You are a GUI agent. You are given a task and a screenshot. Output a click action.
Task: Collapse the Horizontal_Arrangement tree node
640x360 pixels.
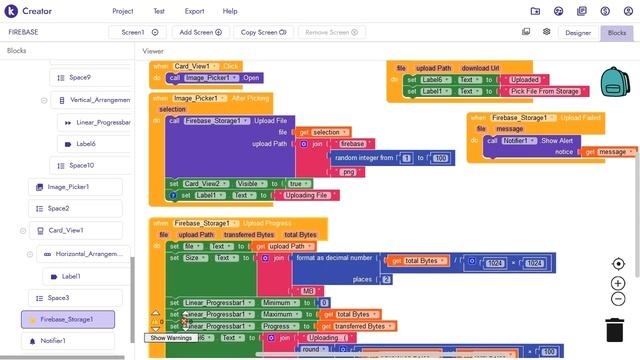coord(30,254)
